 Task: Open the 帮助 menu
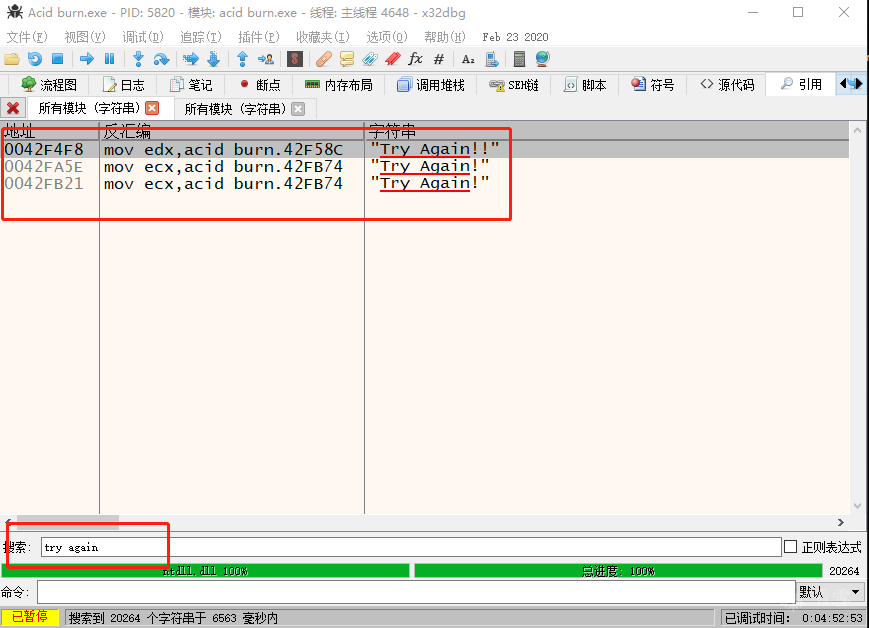[x=444, y=37]
